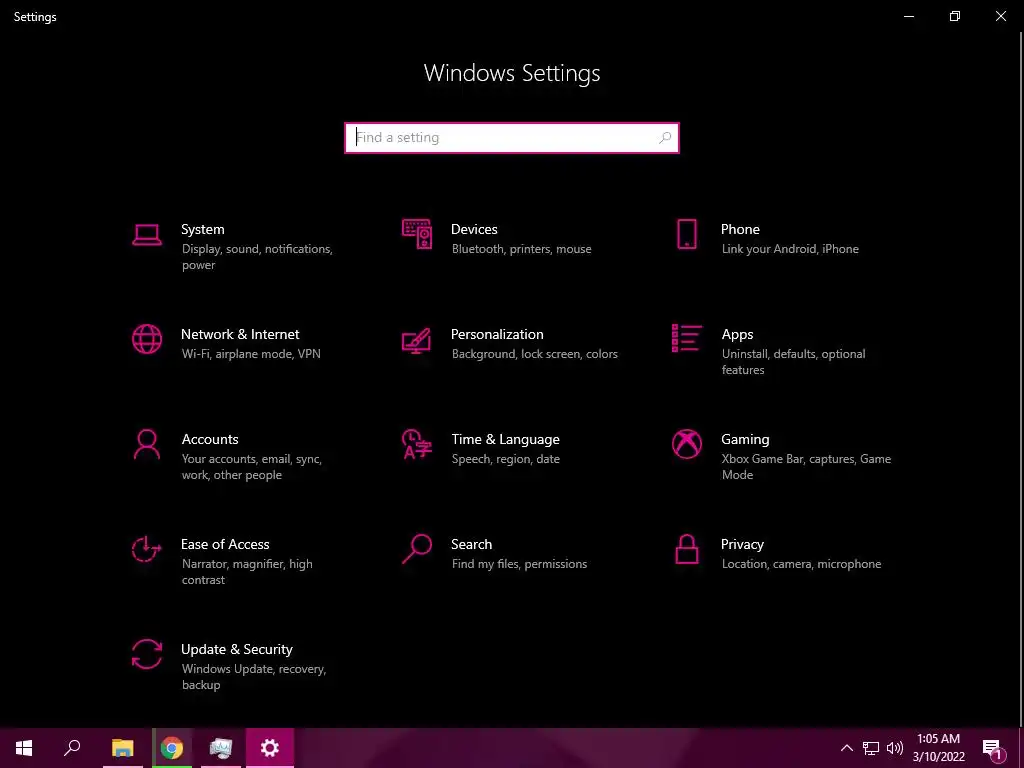Select the Privacy category title
This screenshot has height=768, width=1024.
point(742,545)
